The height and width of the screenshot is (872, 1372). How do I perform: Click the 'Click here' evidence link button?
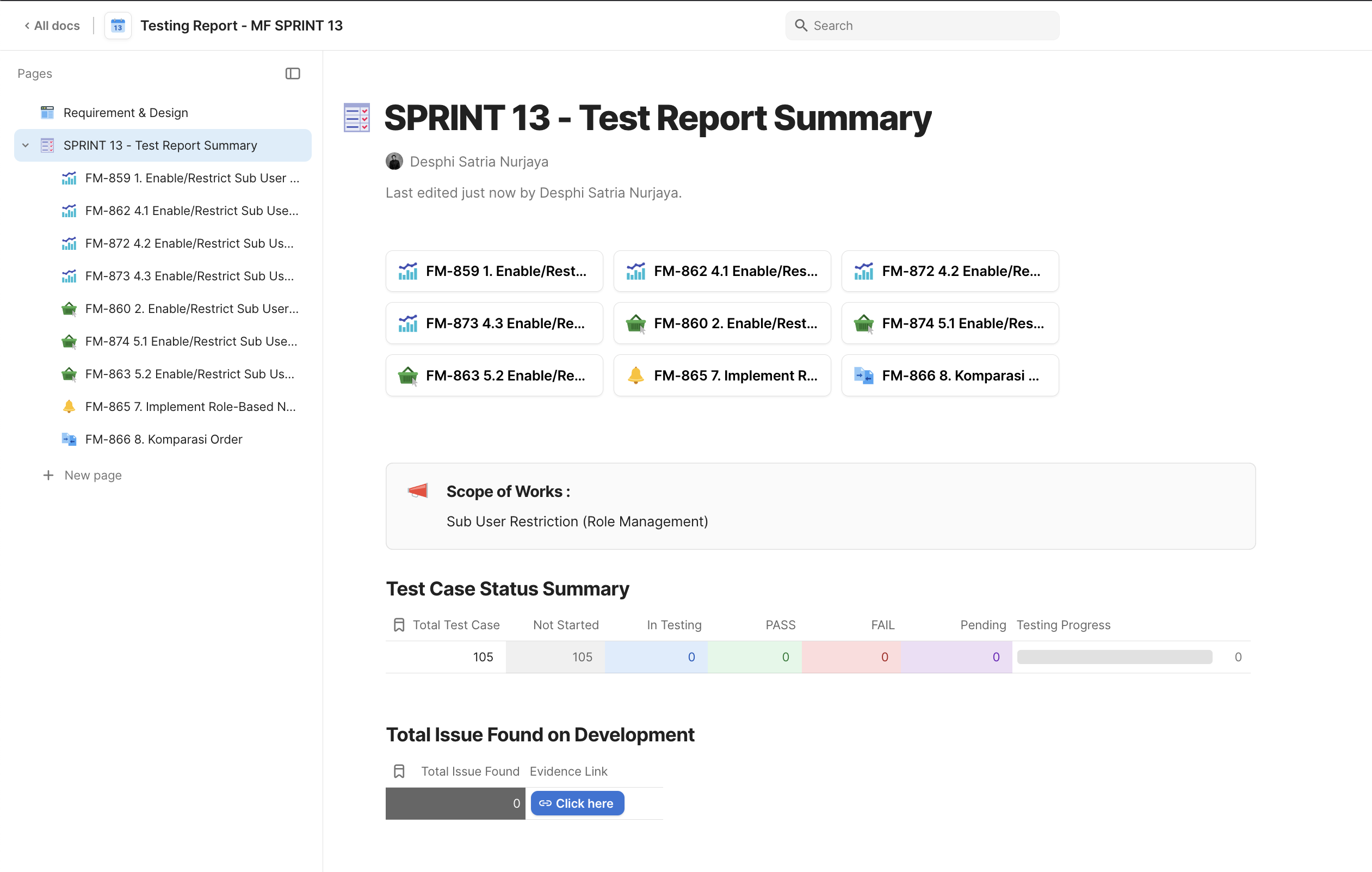click(x=577, y=803)
